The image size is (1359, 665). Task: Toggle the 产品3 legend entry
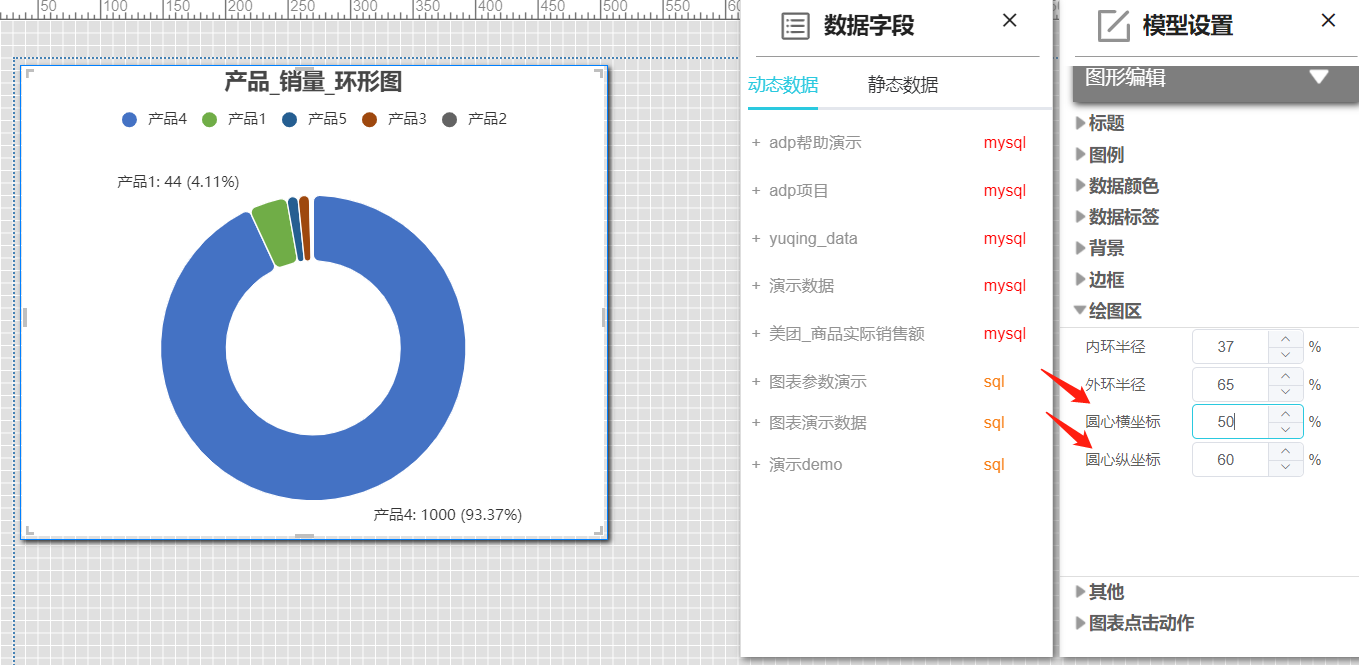[396, 119]
